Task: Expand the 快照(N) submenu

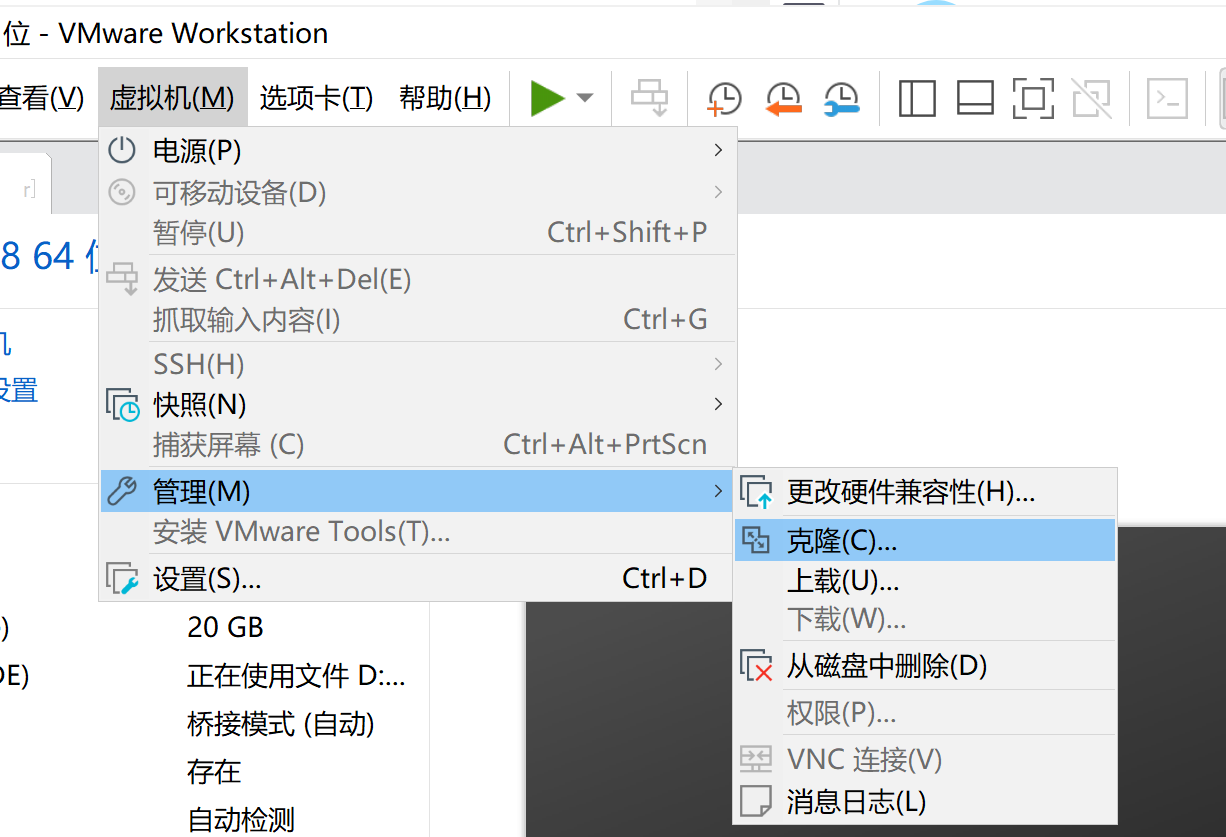Action: [x=417, y=405]
